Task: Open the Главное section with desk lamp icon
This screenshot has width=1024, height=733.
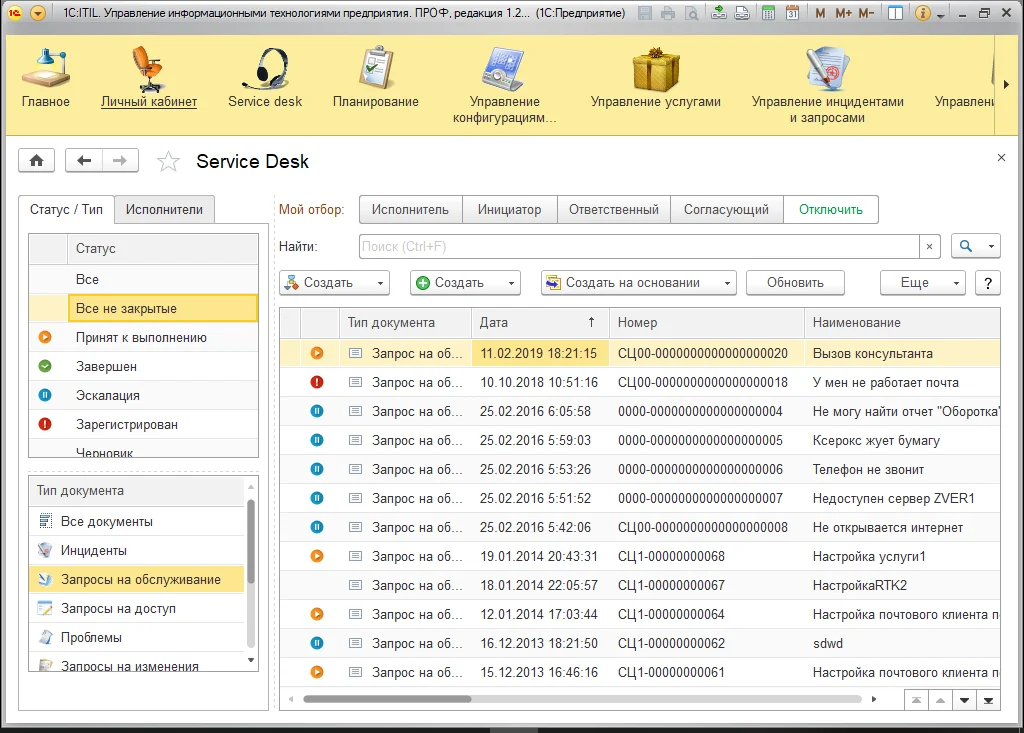Action: (x=46, y=77)
